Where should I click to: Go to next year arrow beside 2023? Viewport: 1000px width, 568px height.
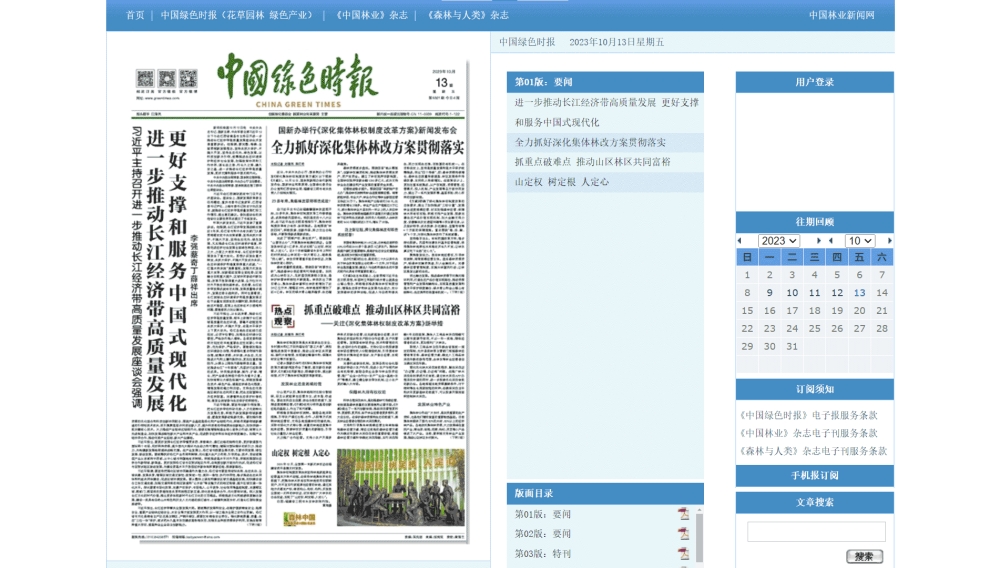coord(818,240)
